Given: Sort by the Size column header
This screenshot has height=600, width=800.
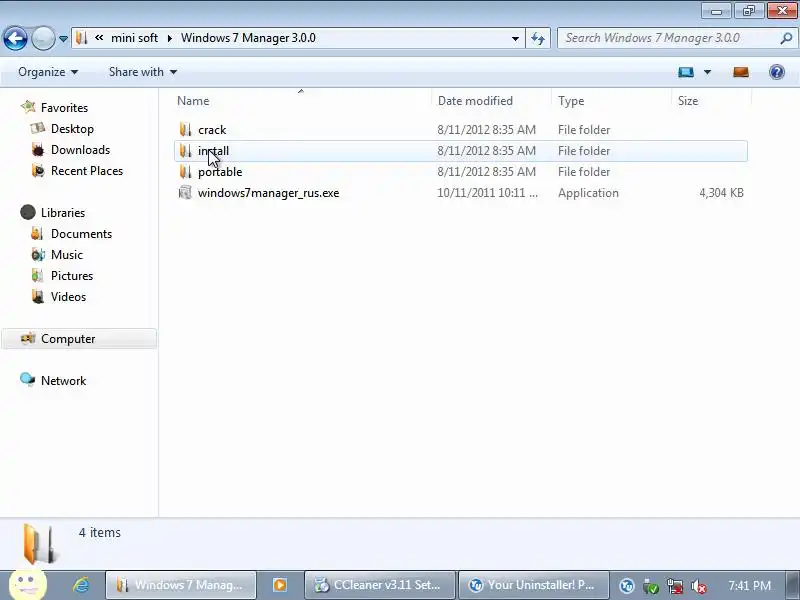Looking at the screenshot, I should pyautogui.click(x=688, y=101).
